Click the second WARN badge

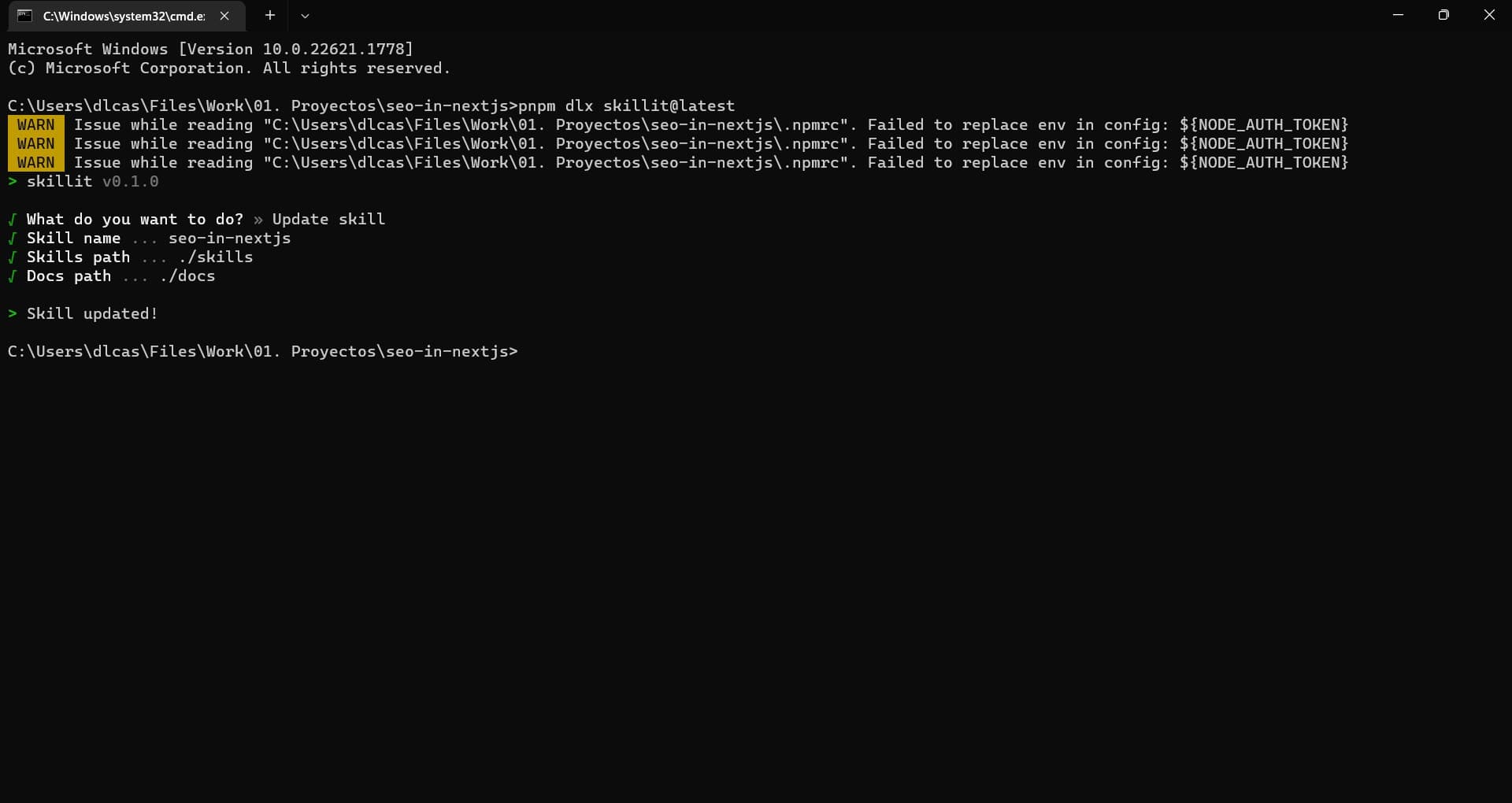click(35, 143)
